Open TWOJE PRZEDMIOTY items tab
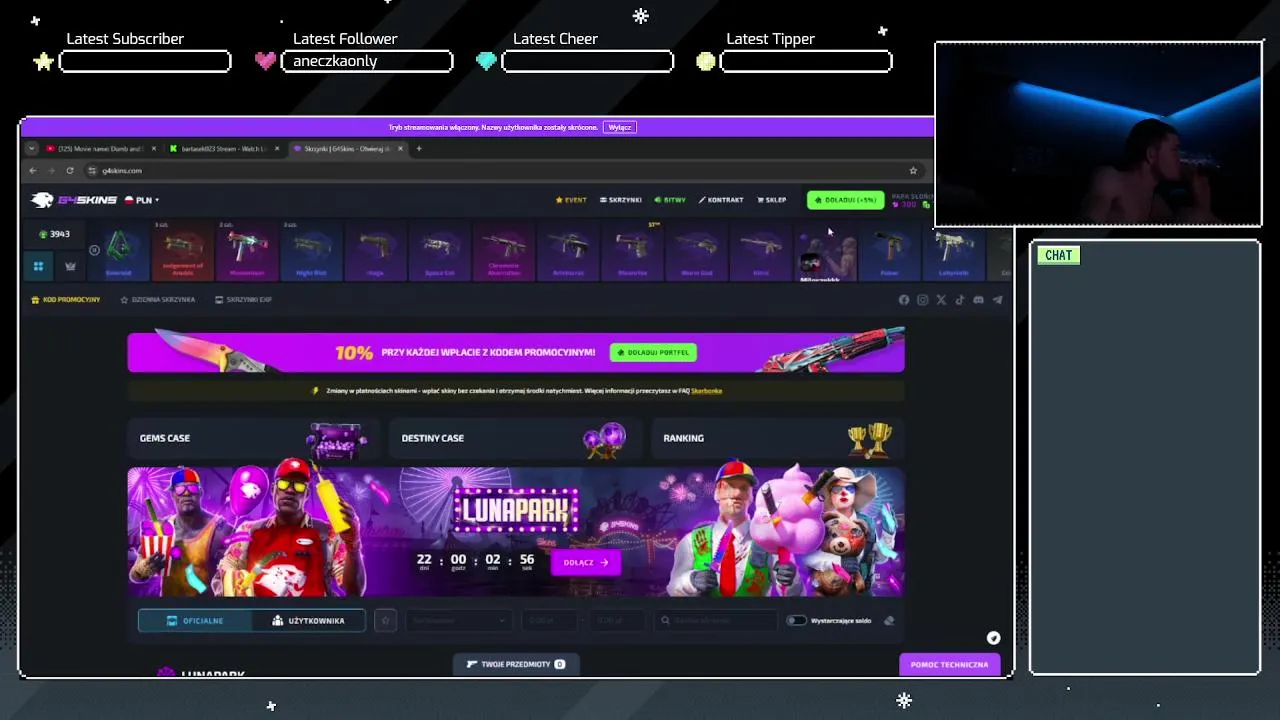The image size is (1280, 720). 516,664
